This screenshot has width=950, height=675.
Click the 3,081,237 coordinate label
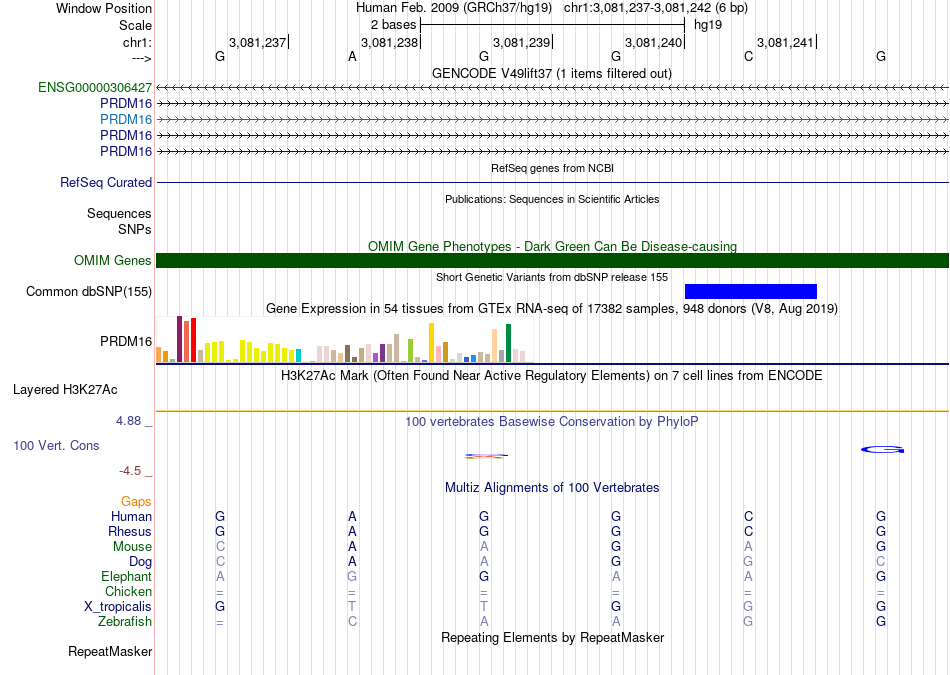tap(257, 42)
